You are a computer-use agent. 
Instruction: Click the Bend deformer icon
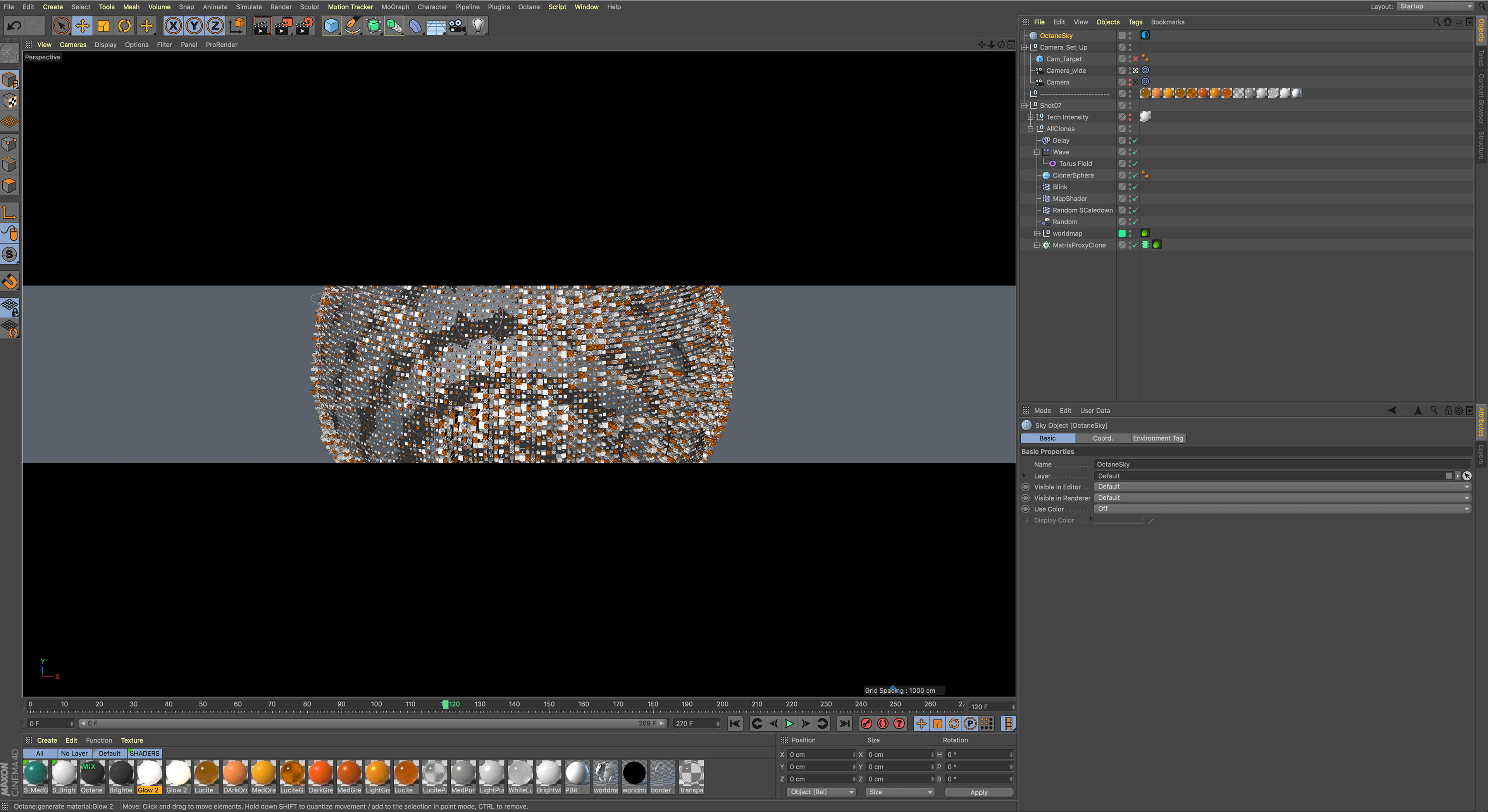[415, 26]
